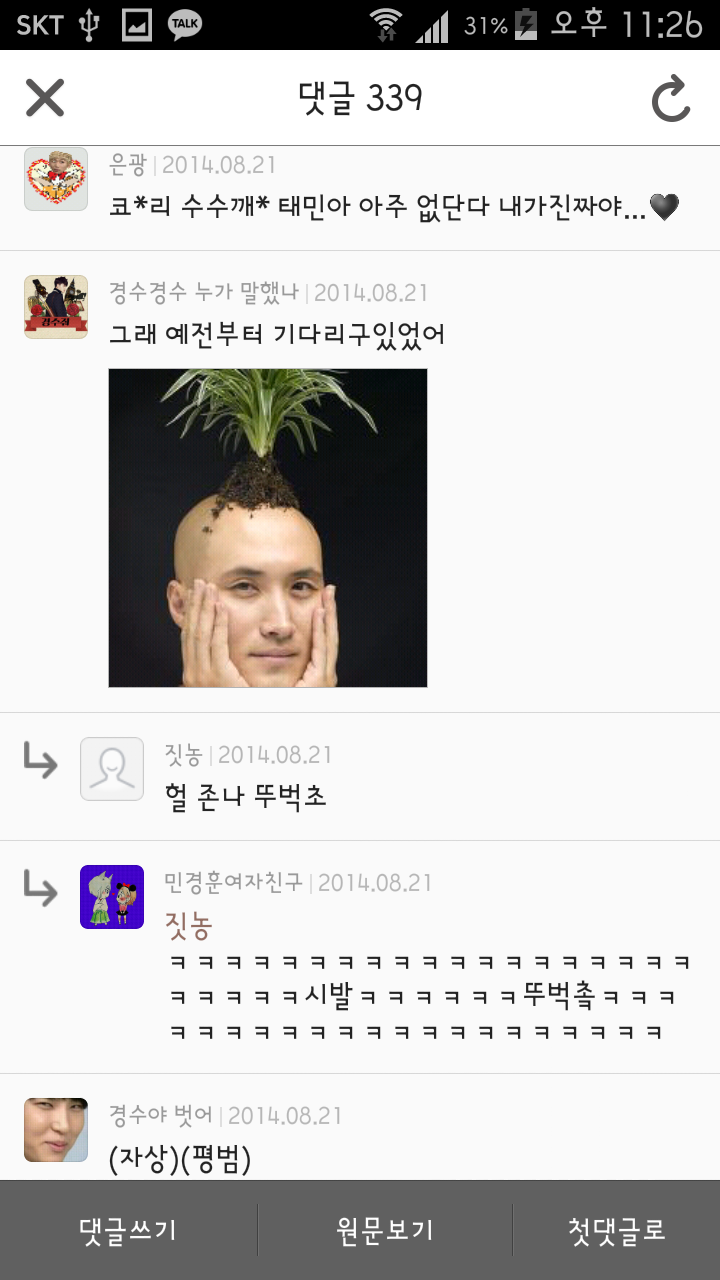Tap the 댓글 339 title header
This screenshot has height=1280, width=720.
click(x=361, y=98)
